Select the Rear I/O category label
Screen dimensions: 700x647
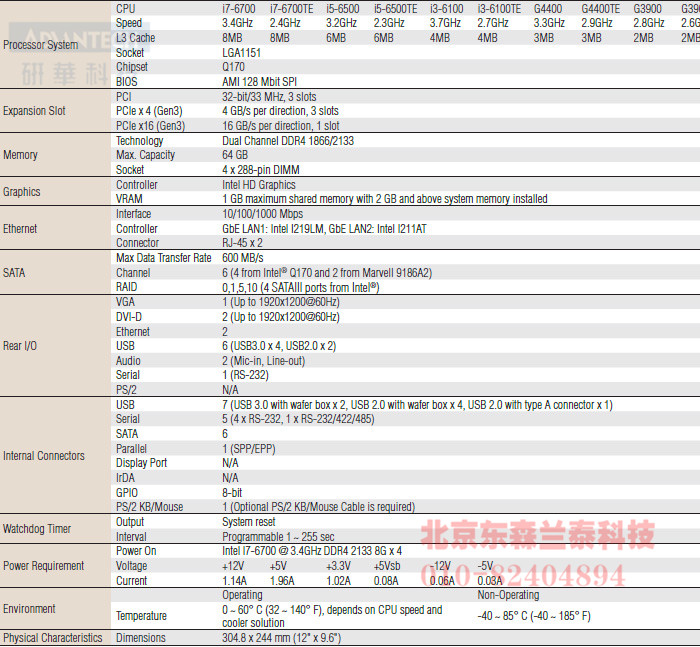point(21,346)
